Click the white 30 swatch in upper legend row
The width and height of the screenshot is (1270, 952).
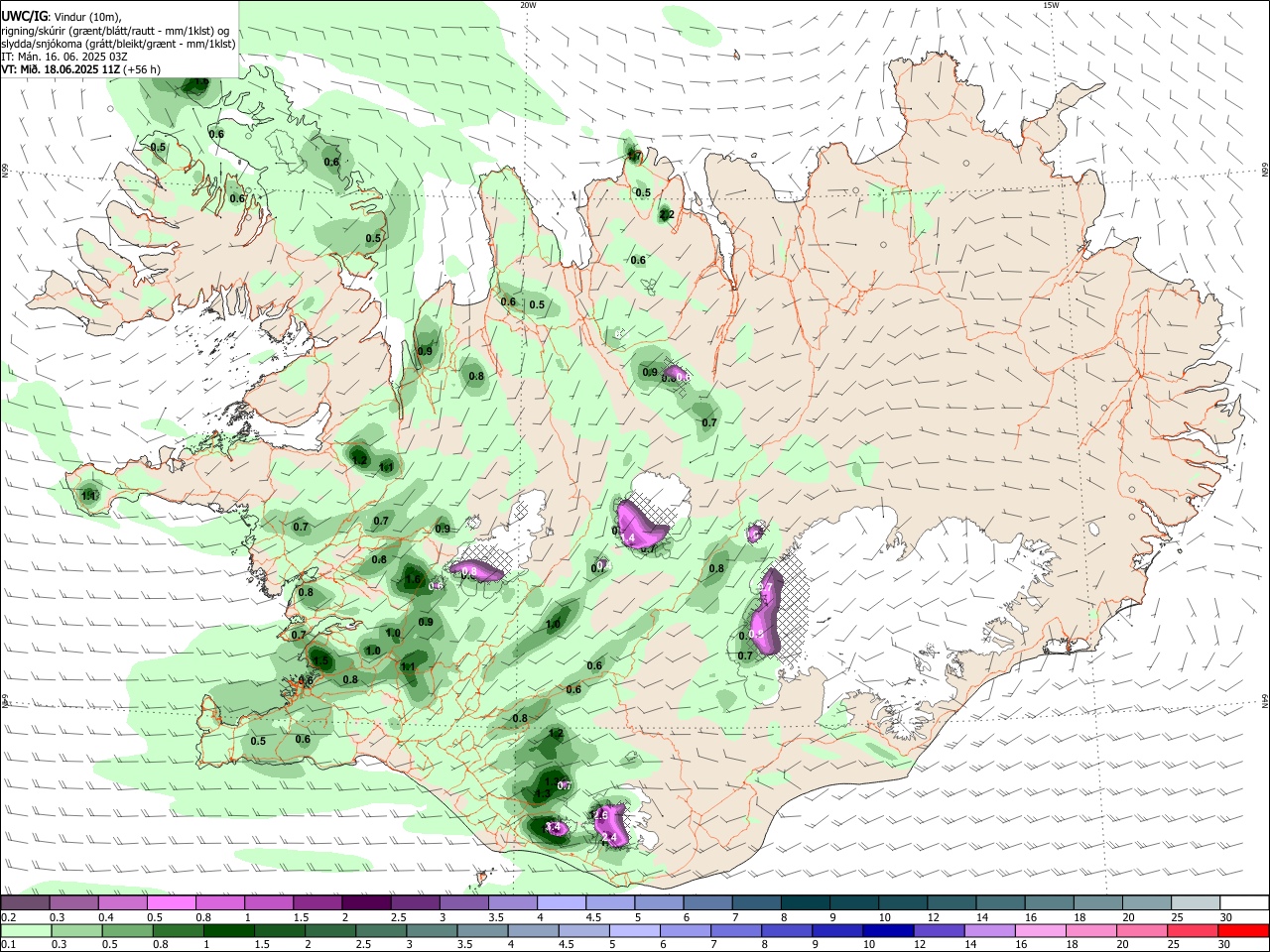click(1245, 903)
